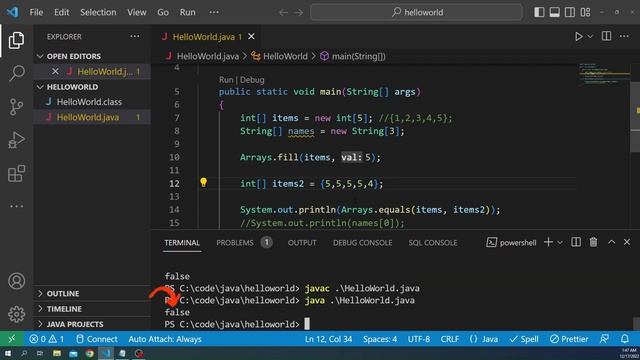Viewport: 640px width, 360px height.
Task: Switch to the Terminal panel tab
Action: pos(182,243)
